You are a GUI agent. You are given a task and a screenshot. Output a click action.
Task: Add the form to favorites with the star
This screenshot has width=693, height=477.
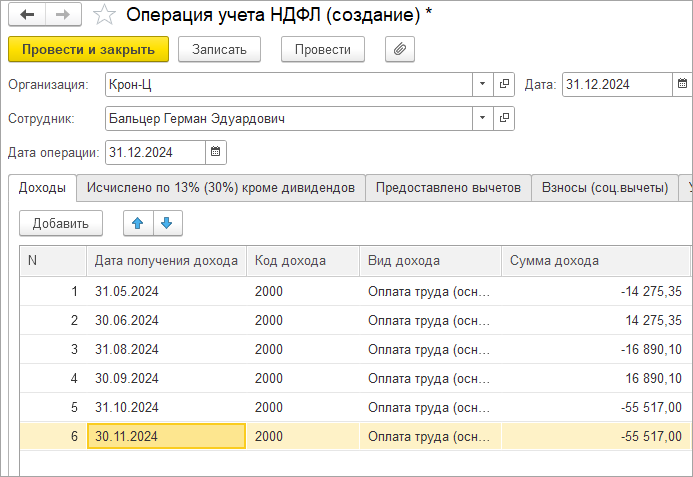coord(104,15)
